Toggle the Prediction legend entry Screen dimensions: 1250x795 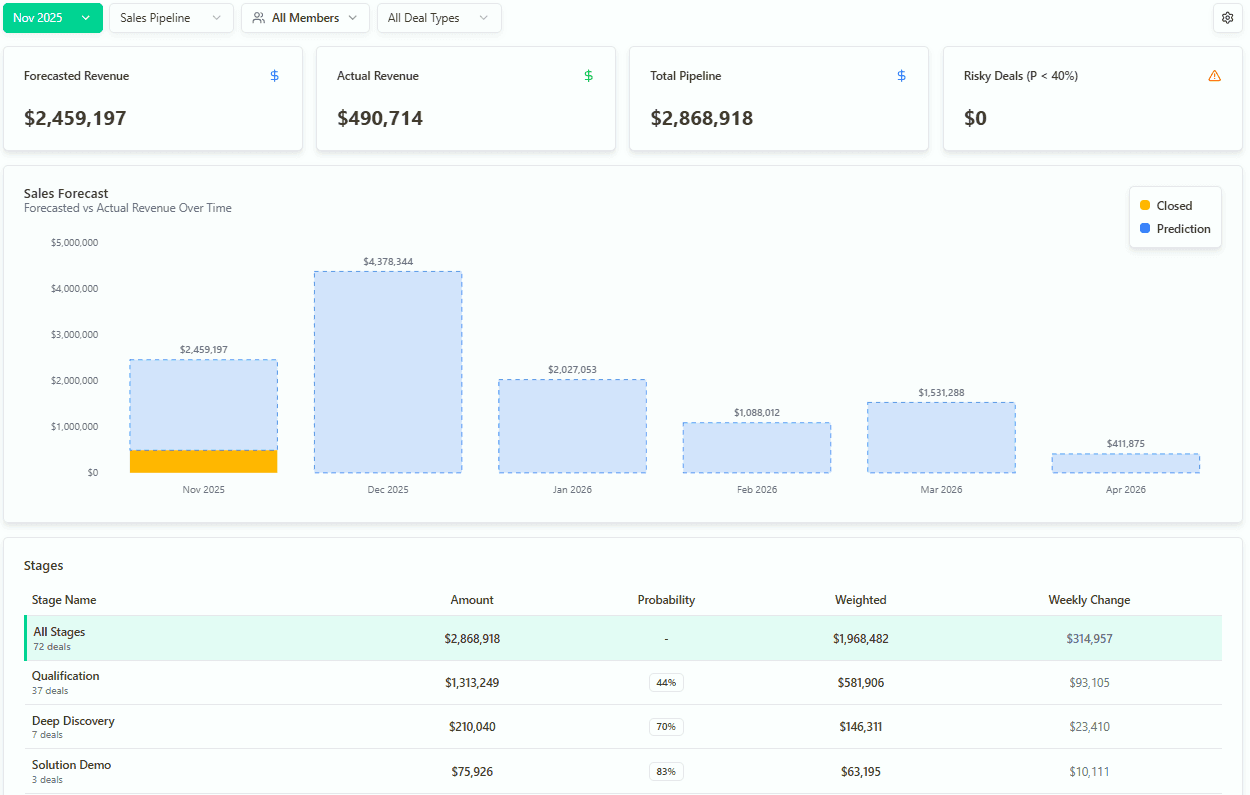(1175, 229)
